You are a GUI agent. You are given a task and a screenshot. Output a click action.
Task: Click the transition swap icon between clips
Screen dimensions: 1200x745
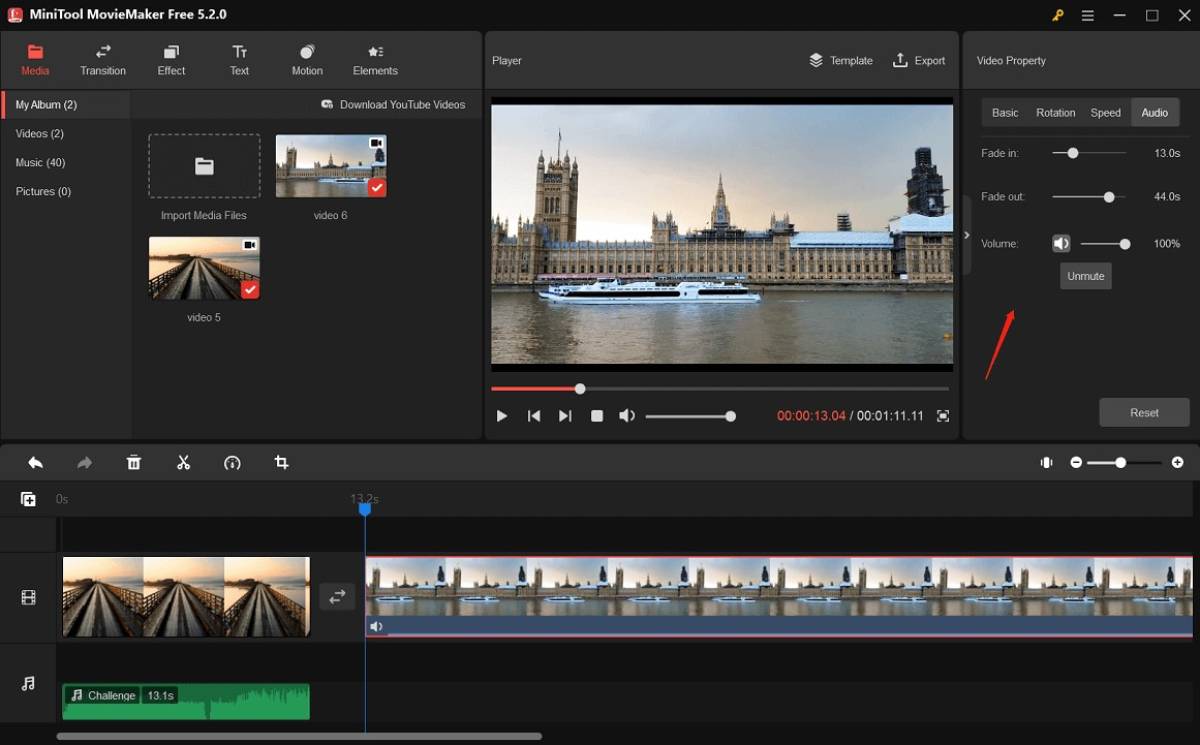(337, 597)
